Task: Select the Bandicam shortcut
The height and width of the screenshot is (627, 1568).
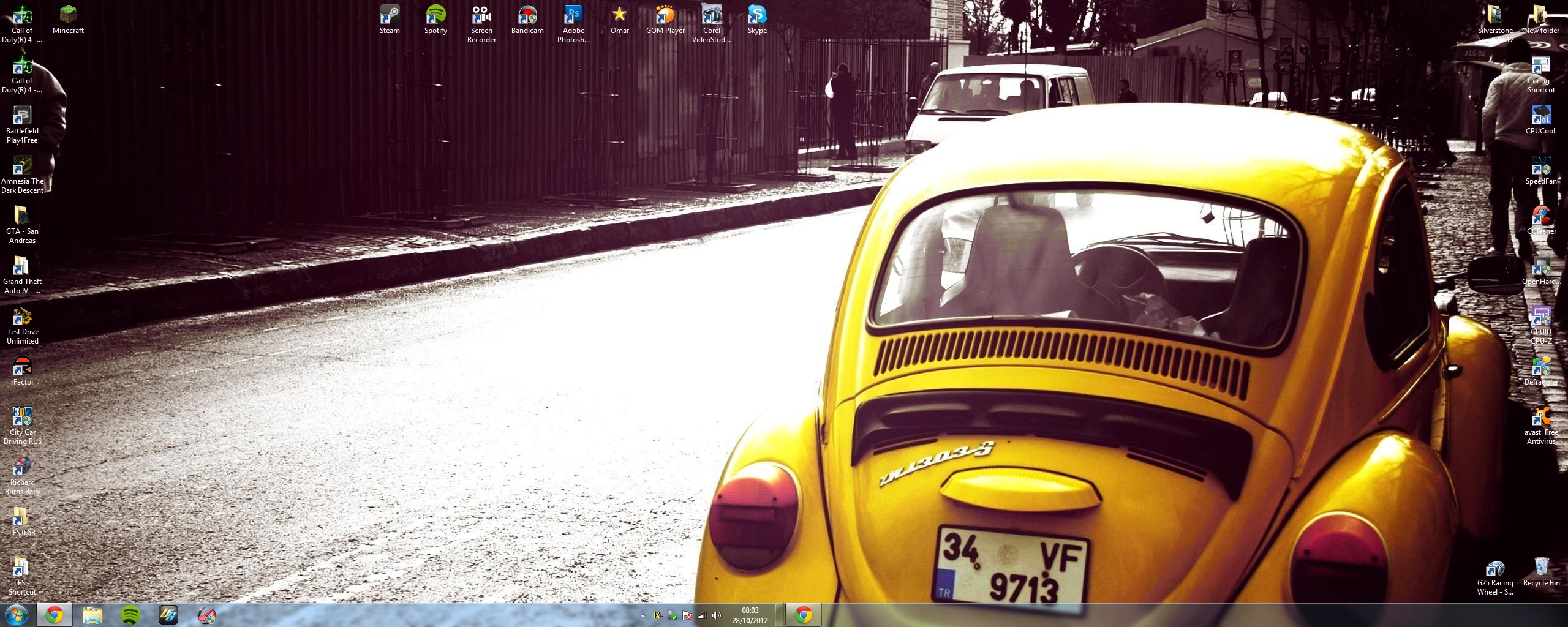Action: (x=527, y=20)
